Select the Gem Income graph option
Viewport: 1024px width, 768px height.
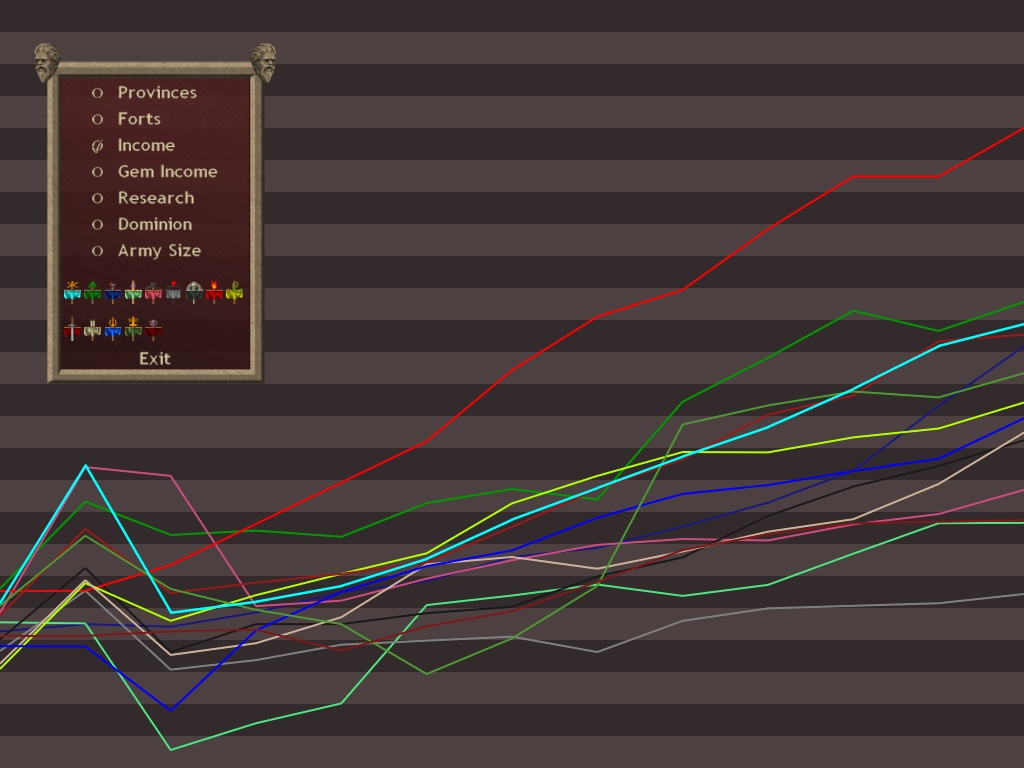pos(155,172)
